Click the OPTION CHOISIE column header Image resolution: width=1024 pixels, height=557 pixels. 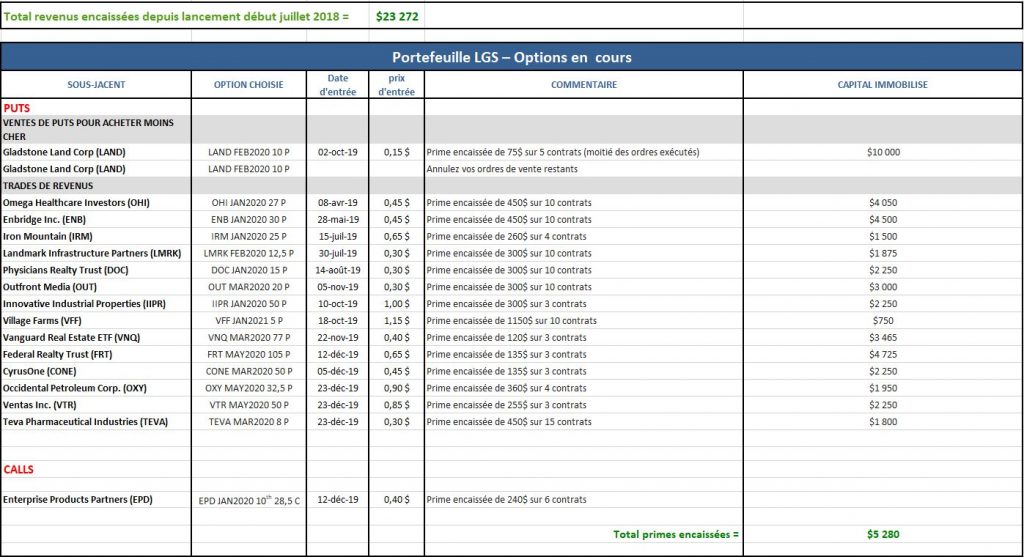coord(249,85)
